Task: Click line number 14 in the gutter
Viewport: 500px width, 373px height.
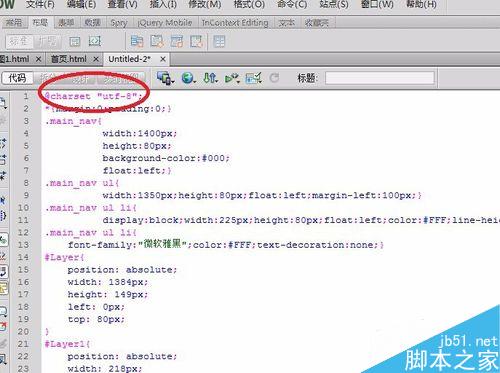Action: [x=23, y=257]
